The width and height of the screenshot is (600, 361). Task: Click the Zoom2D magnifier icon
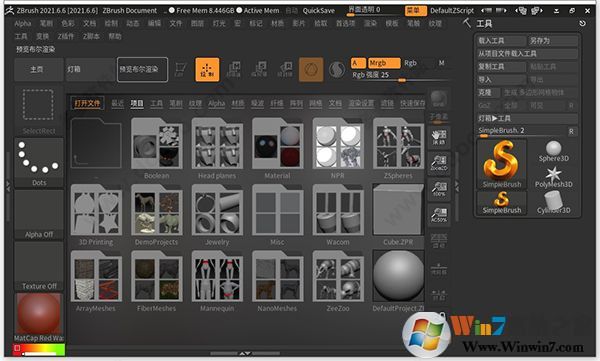click(439, 163)
